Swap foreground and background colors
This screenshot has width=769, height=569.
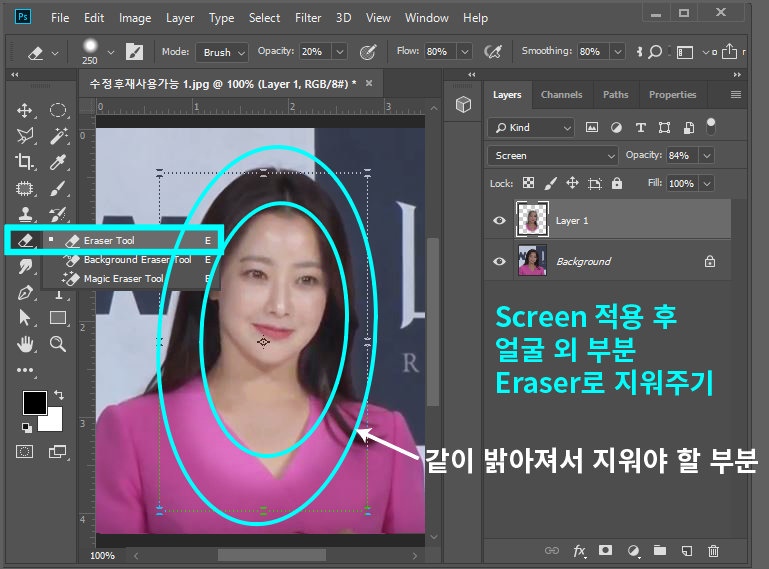pyautogui.click(x=59, y=394)
